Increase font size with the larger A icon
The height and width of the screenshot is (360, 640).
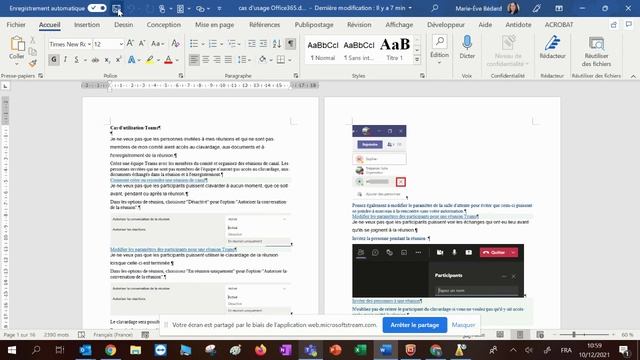(130, 43)
